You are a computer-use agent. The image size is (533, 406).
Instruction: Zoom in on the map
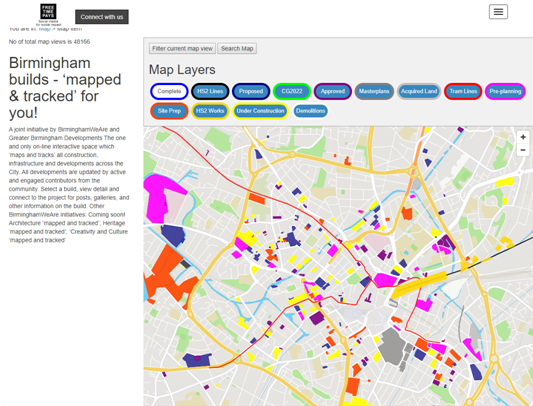523,137
